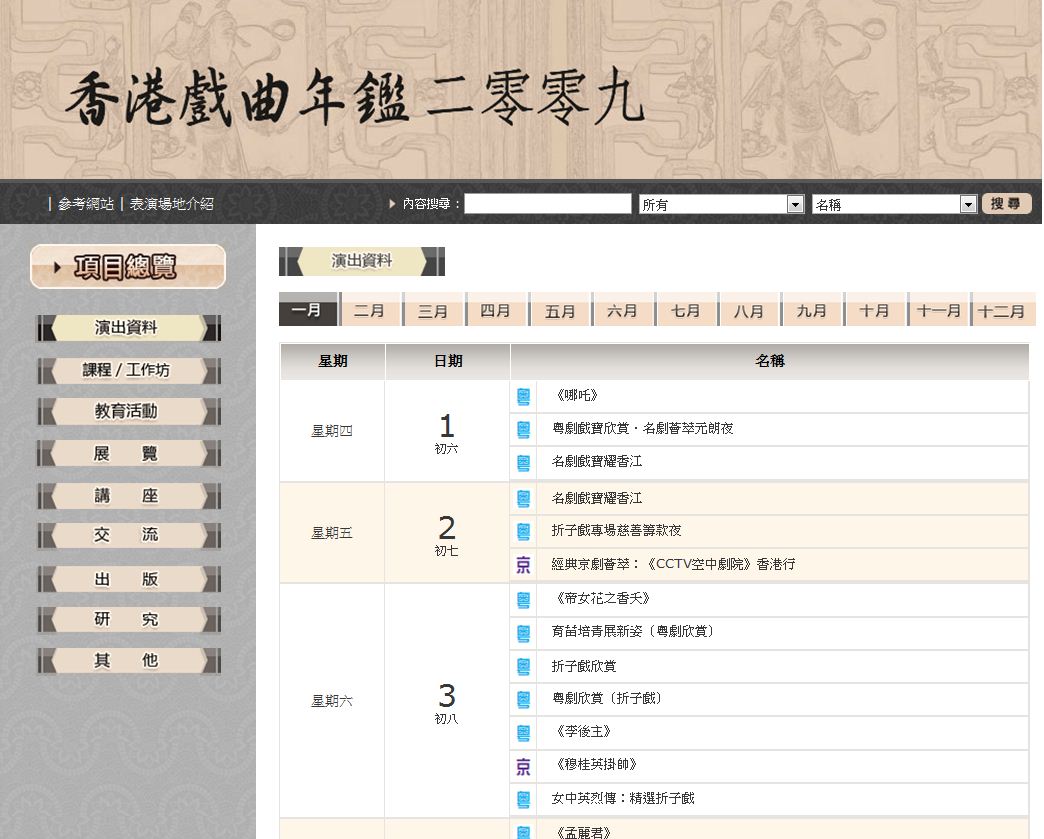
Task: Select the 七月 month tab
Action: tap(685, 311)
